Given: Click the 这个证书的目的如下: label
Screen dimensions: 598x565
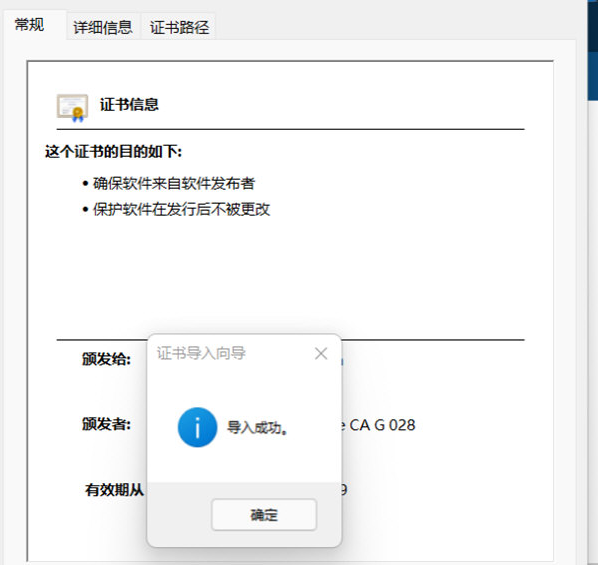Looking at the screenshot, I should click(113, 151).
